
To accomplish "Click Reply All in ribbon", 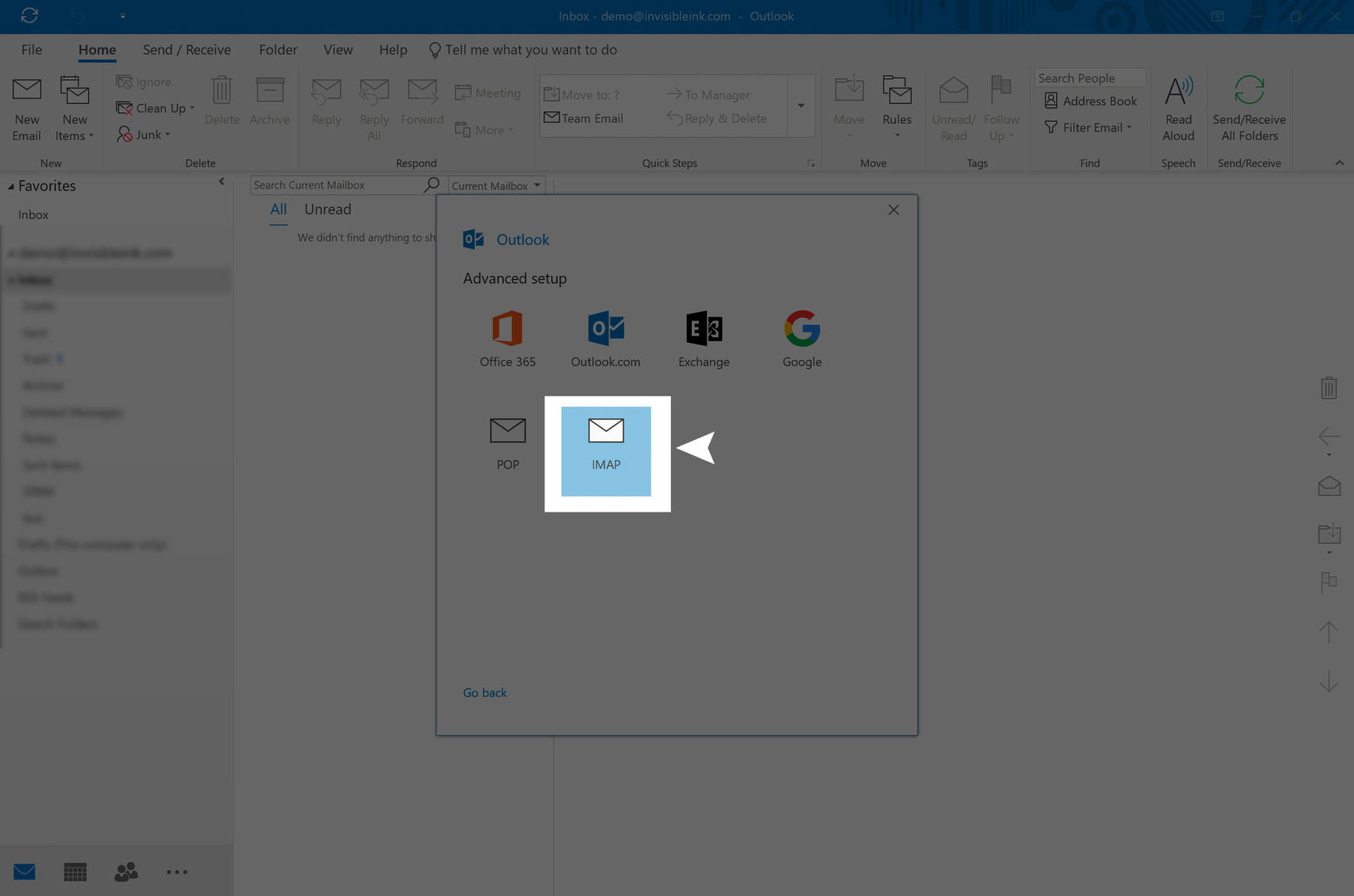I will (x=374, y=110).
